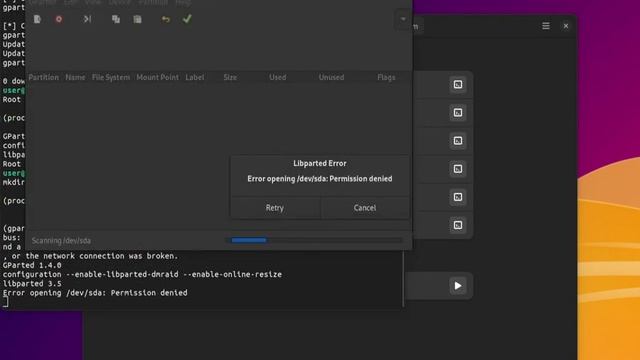Click the terminal line 'GParted 1.4.0'

tap(32, 265)
